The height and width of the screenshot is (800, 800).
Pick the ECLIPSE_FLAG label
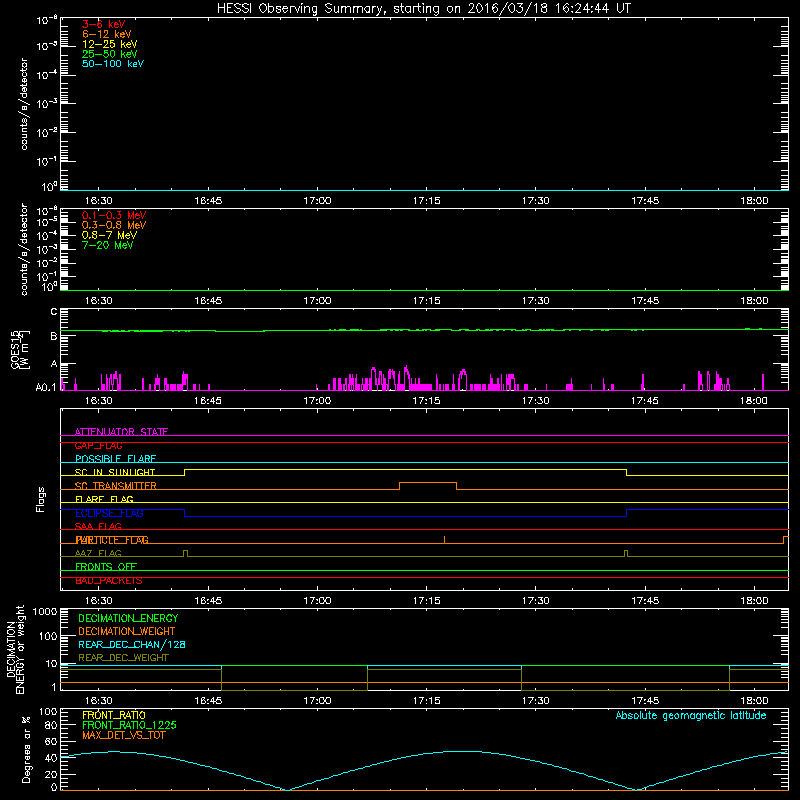(x=109, y=513)
